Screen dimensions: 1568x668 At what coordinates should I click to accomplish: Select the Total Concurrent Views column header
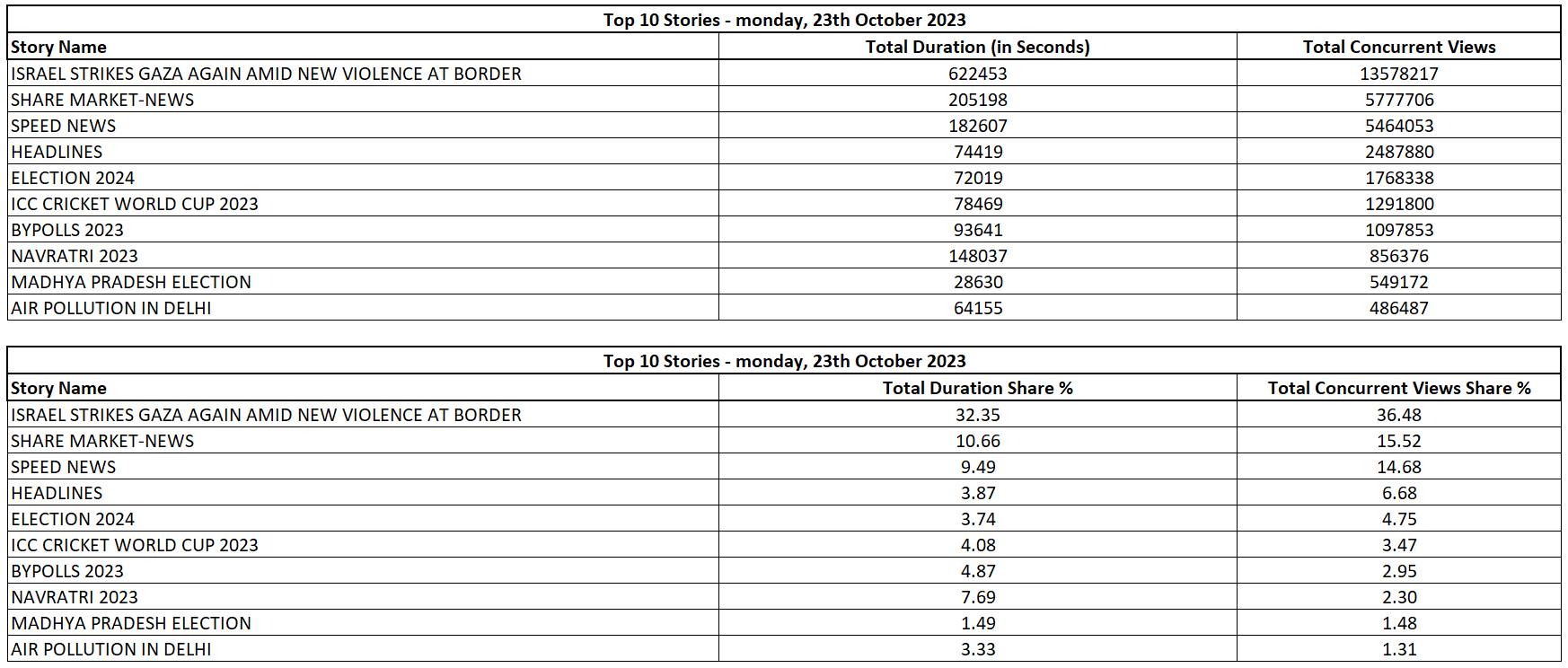1398,47
